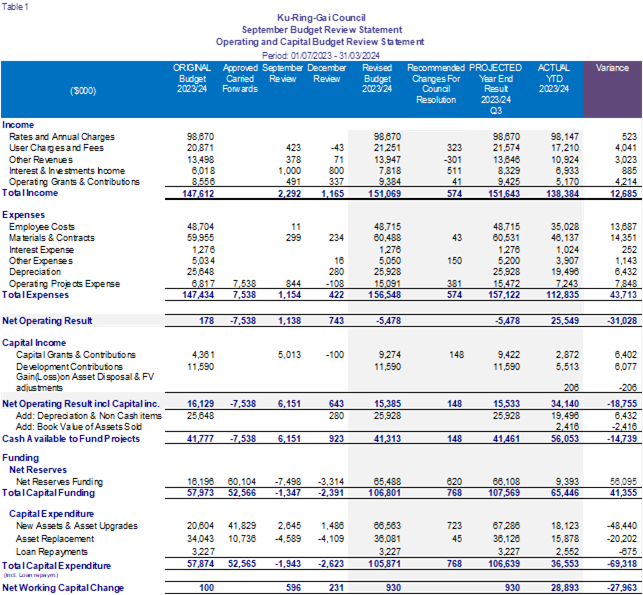
Task: Click 'Net Working Capital Change' row label
Action: 63,588
